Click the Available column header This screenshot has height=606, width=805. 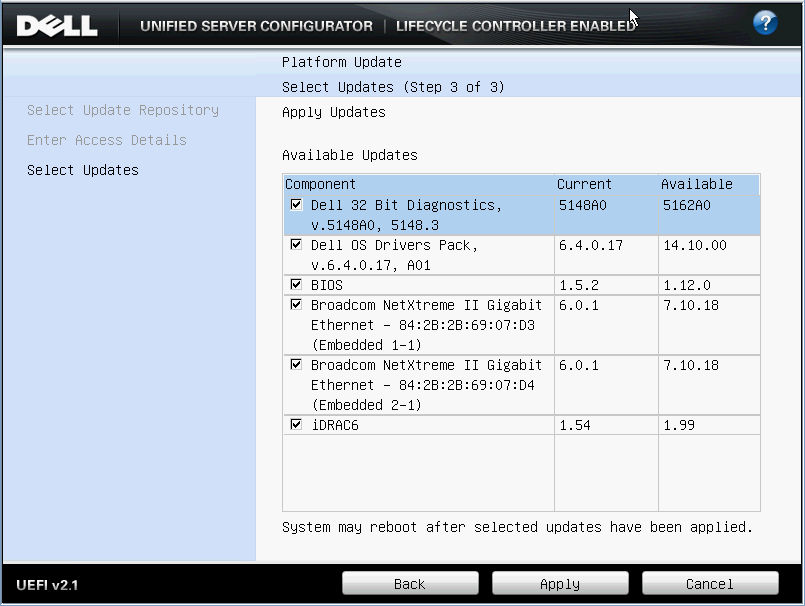pos(709,184)
